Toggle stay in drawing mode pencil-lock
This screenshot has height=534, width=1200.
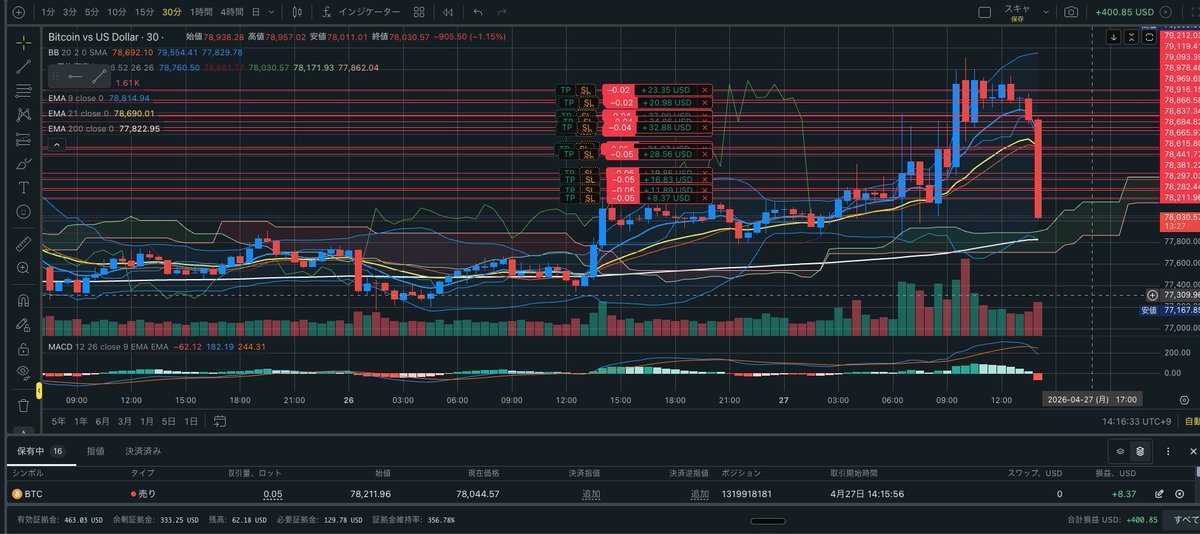tap(23, 324)
